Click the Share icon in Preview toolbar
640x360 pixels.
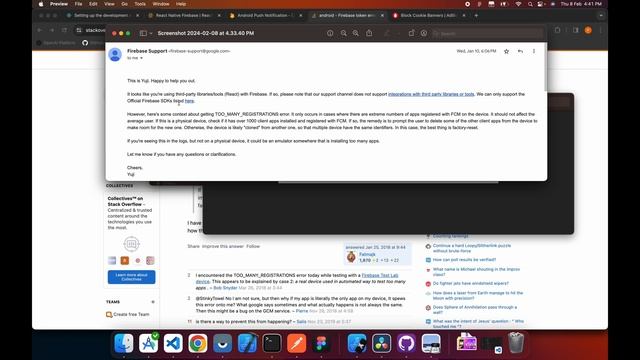click(x=369, y=33)
